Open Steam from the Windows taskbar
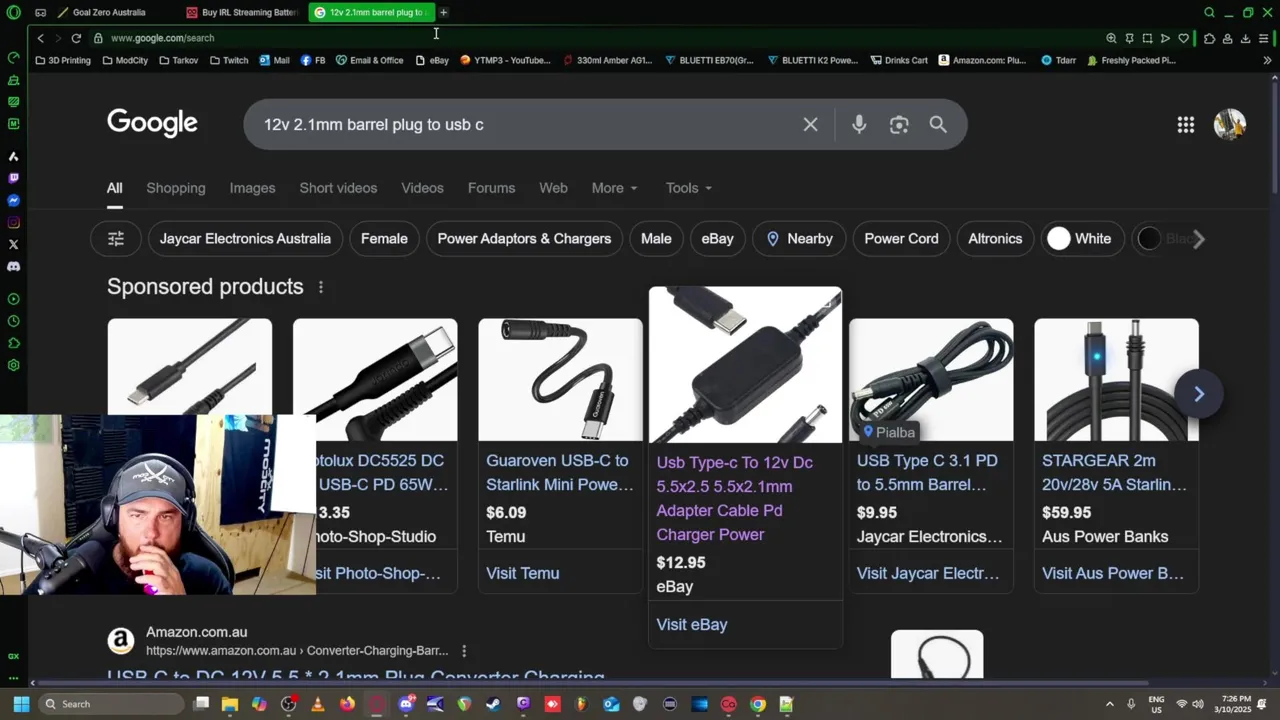The height and width of the screenshot is (720, 1280). pyautogui.click(x=493, y=704)
